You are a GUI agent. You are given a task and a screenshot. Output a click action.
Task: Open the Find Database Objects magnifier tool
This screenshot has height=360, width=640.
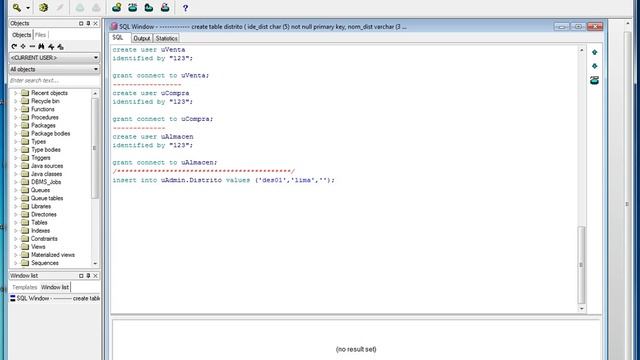point(17,7)
